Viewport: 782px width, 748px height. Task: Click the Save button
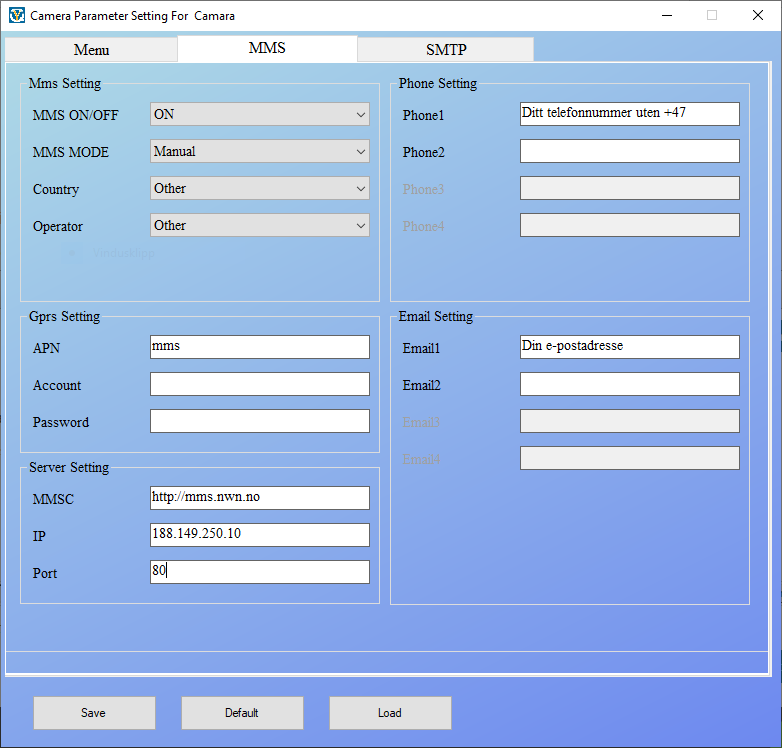[x=94, y=713]
